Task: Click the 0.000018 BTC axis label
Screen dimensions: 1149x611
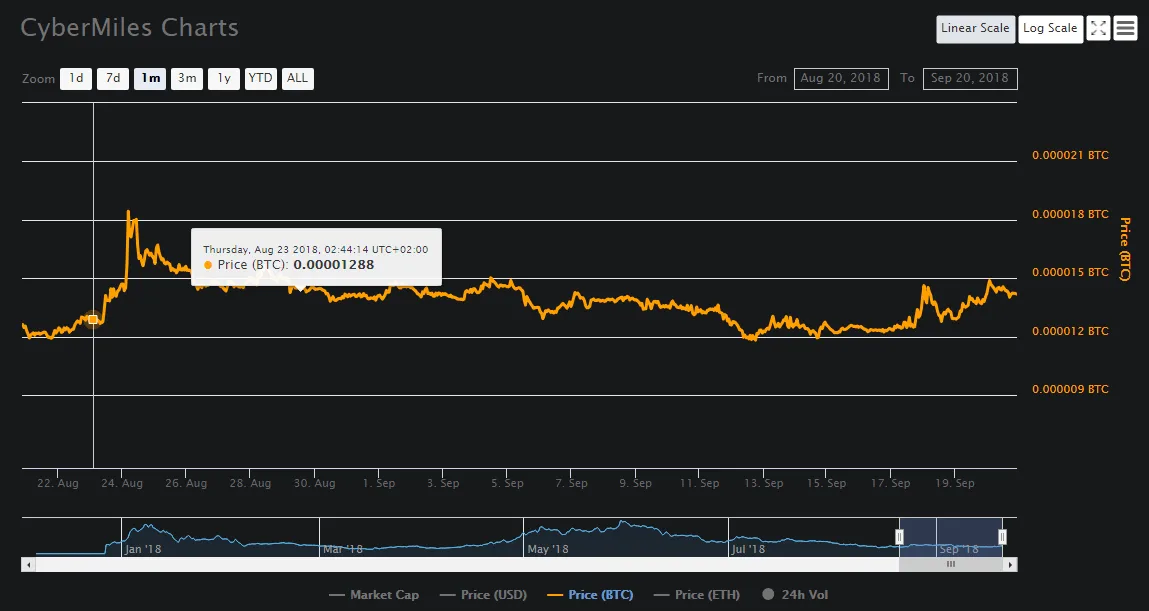Action: pyautogui.click(x=1070, y=214)
